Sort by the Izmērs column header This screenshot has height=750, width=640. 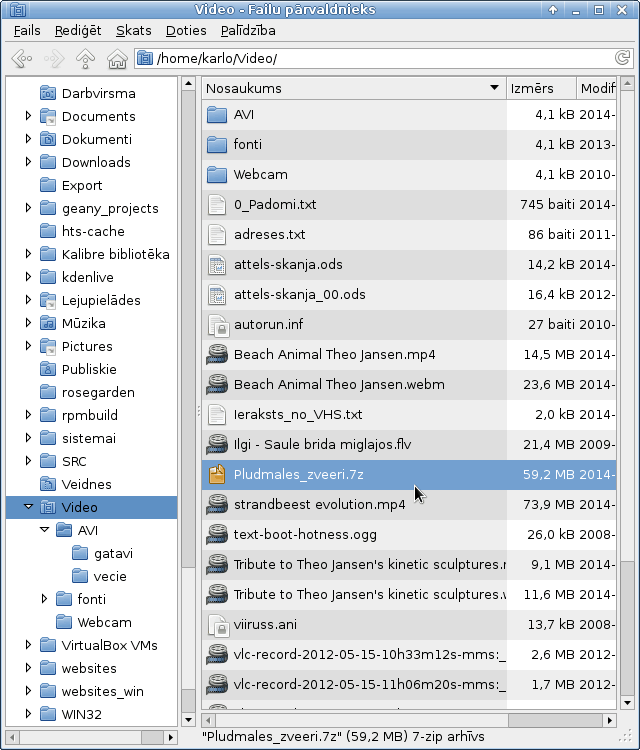point(541,88)
